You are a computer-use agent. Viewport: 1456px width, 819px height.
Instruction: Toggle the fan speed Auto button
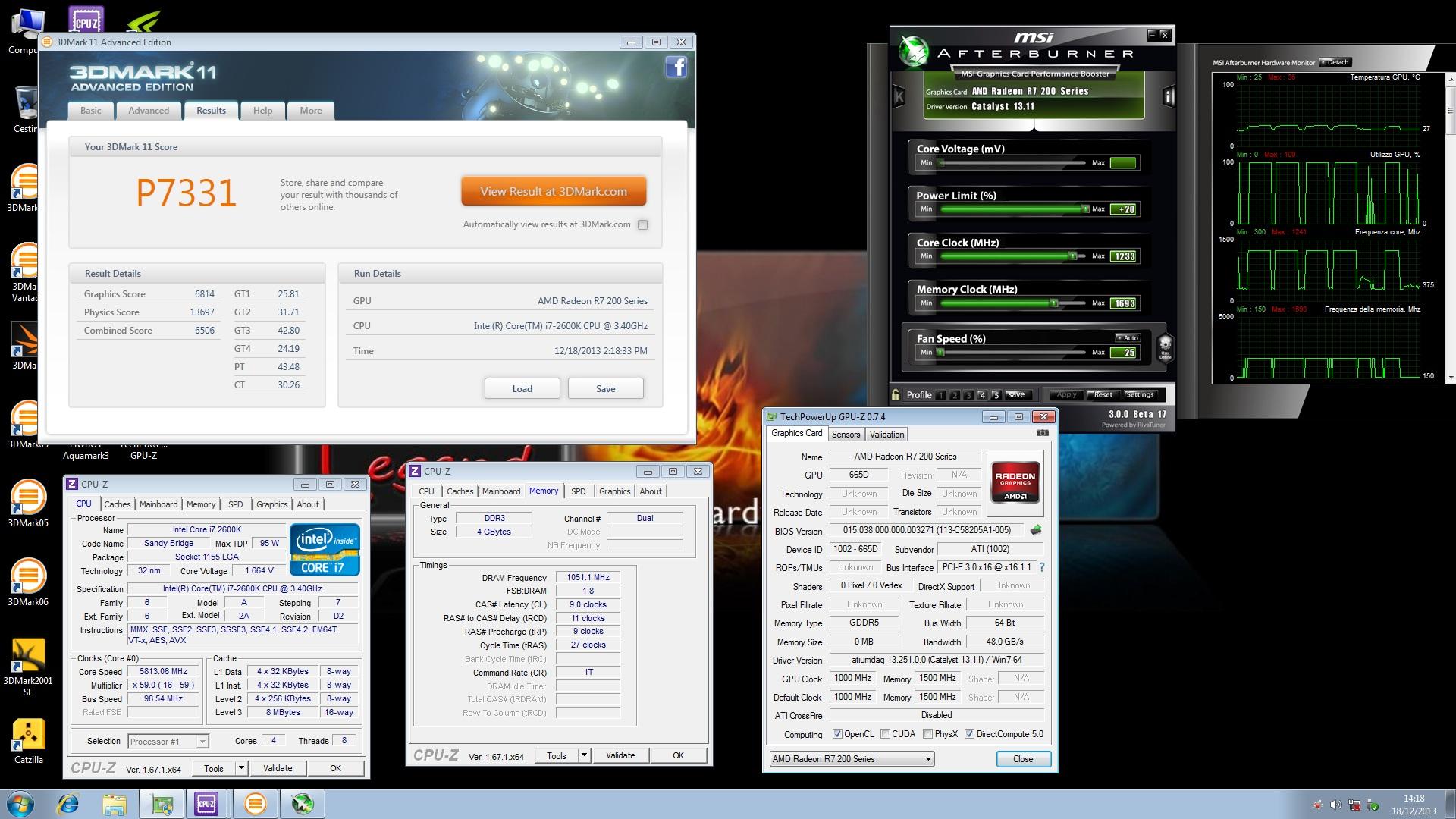(x=1128, y=337)
